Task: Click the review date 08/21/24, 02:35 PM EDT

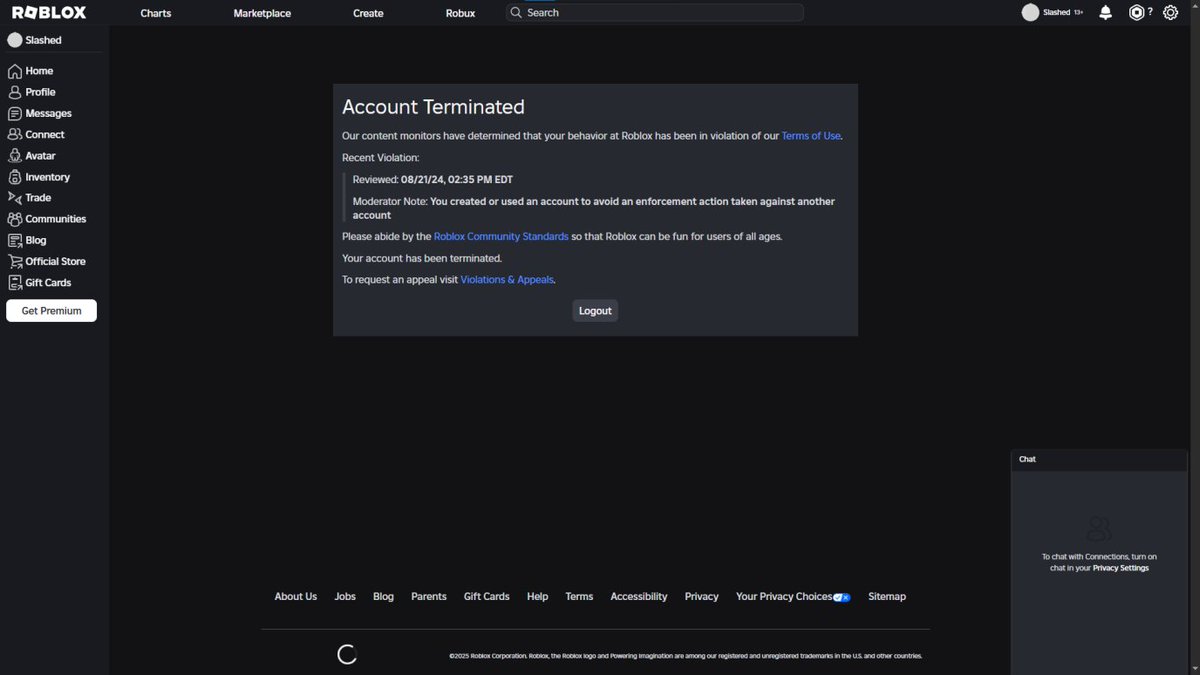Action: tap(457, 180)
